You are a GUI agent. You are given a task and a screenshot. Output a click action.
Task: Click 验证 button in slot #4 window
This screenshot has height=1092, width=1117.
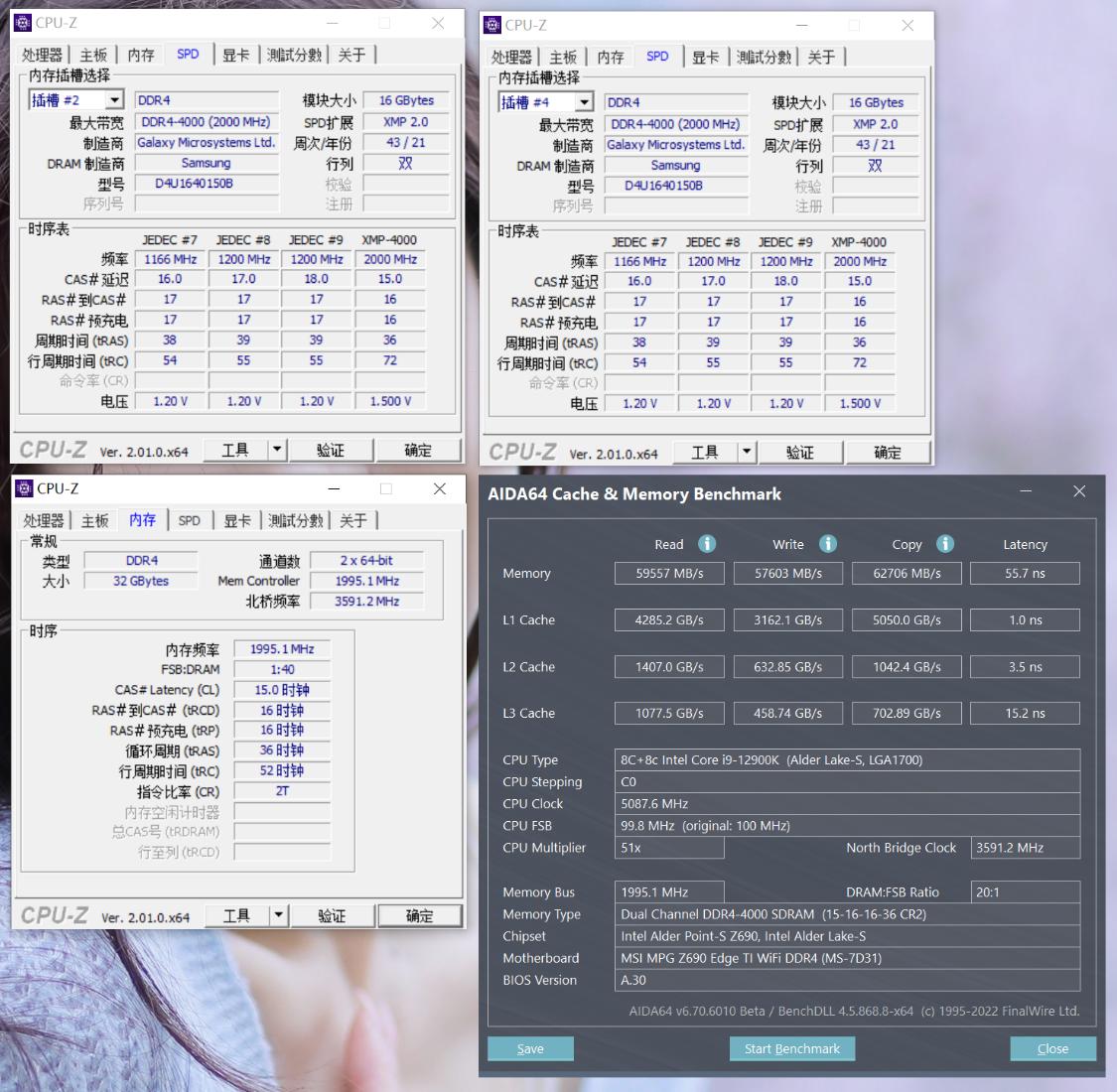(800, 452)
